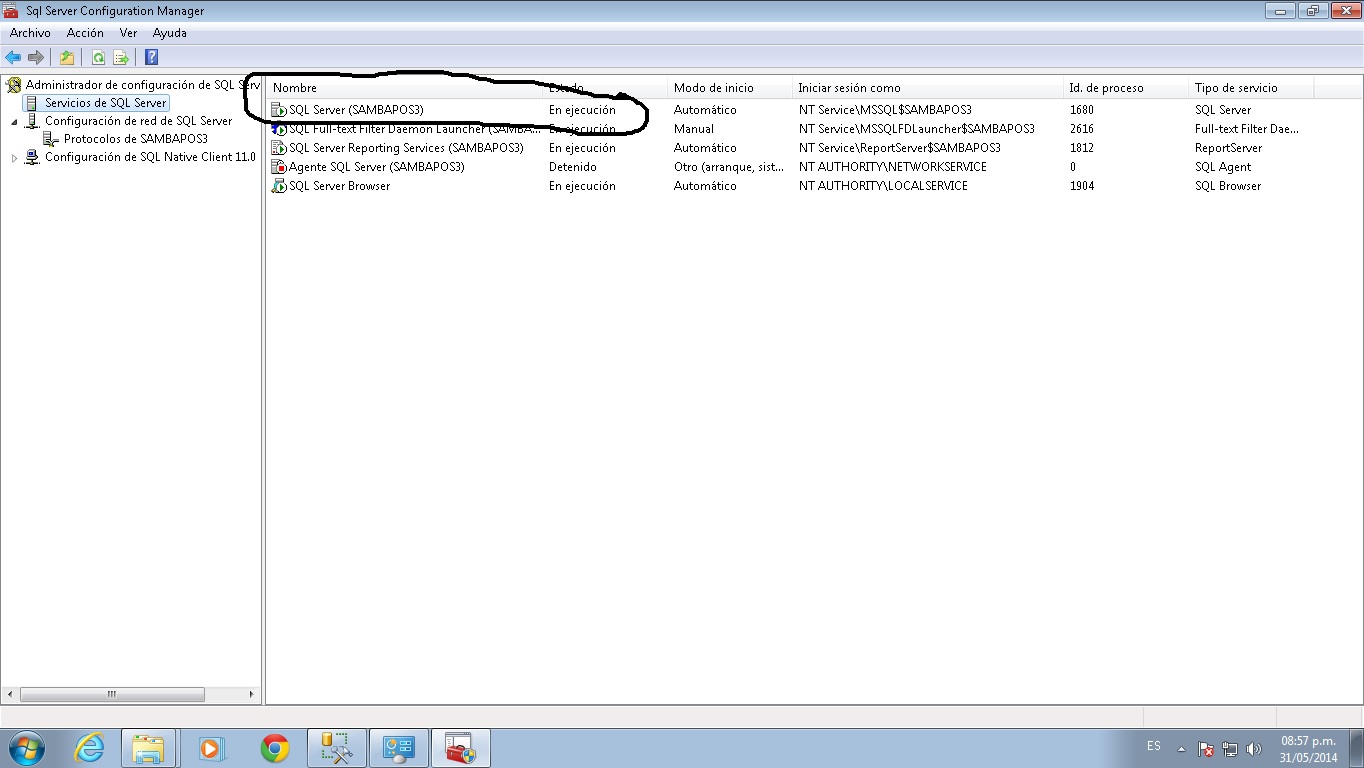Sort by the Modo de inicio column

[730, 88]
